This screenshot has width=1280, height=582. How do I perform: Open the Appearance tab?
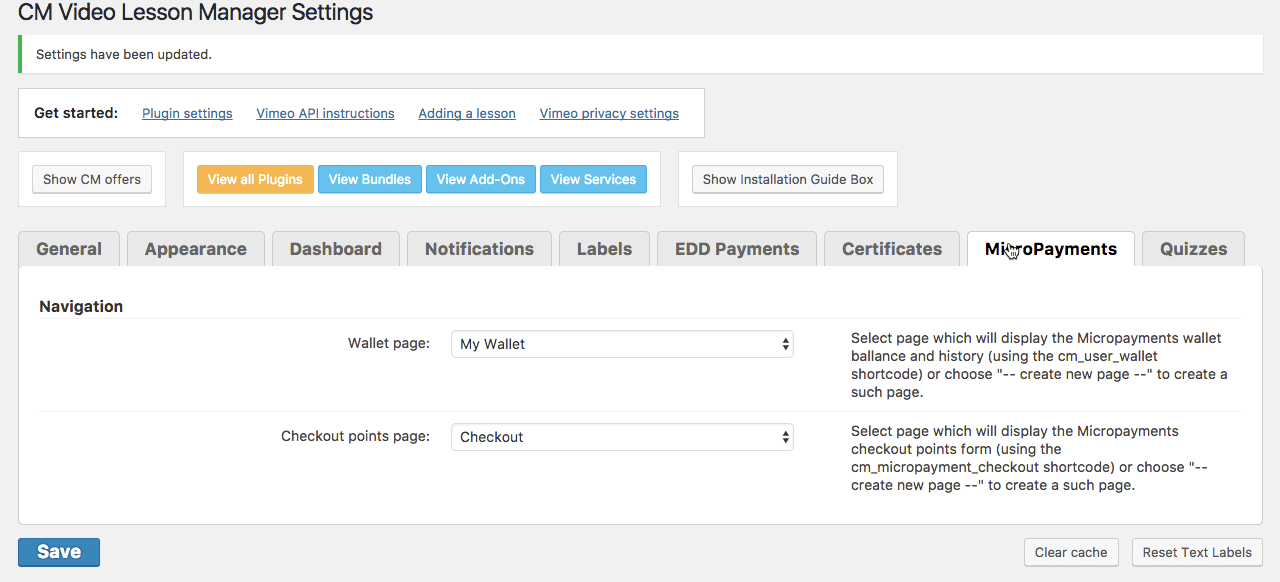[196, 249]
